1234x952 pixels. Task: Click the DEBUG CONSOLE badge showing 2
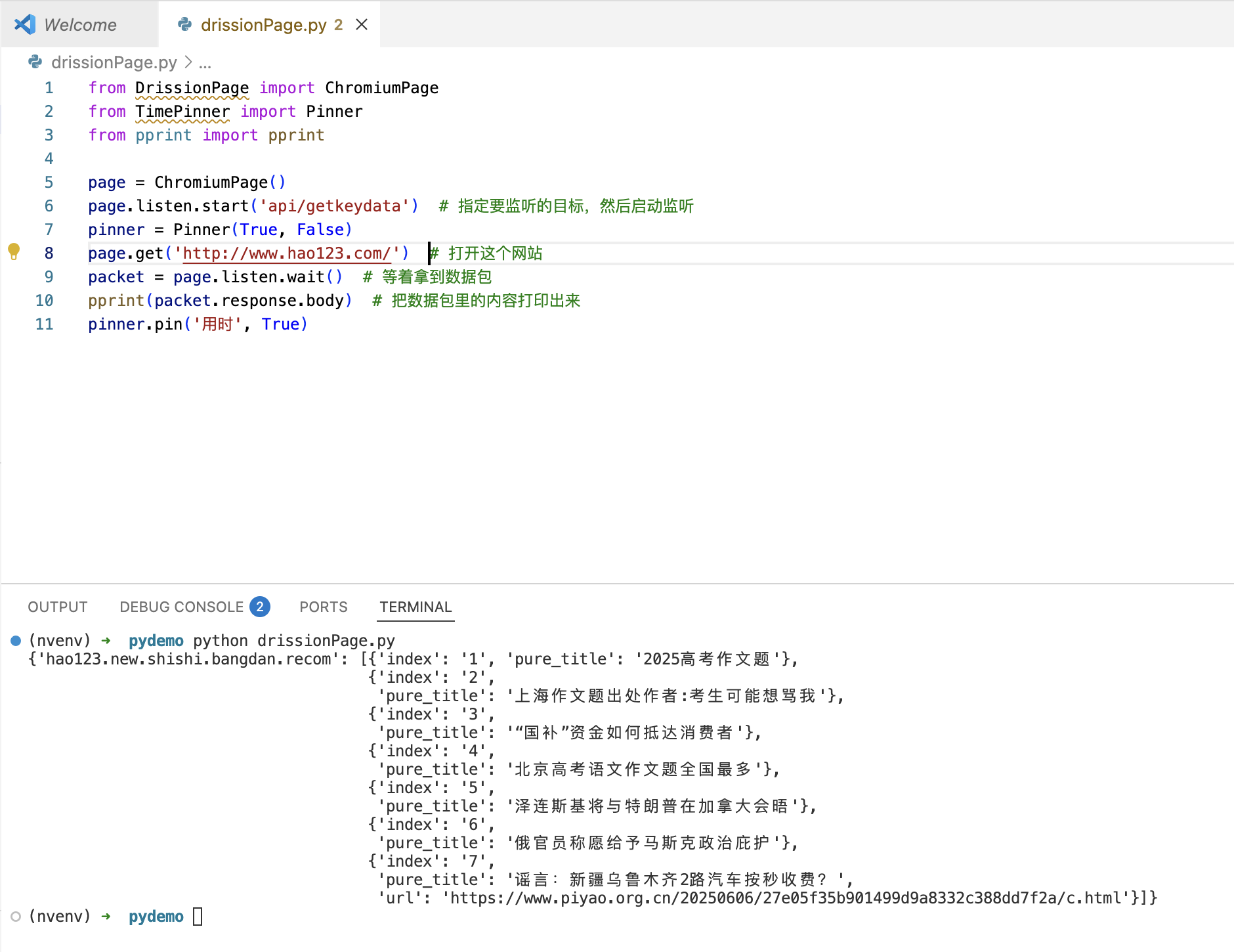(260, 607)
